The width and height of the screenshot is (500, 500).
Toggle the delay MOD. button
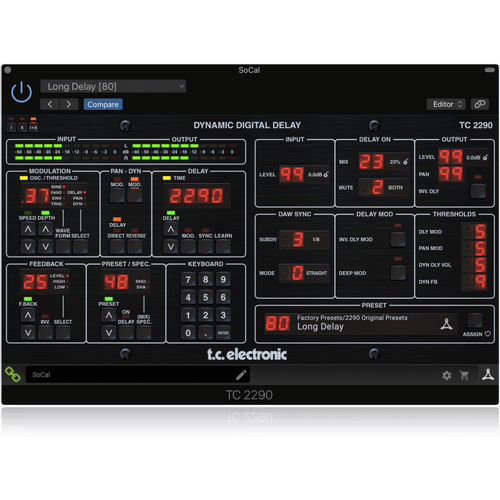[x=188, y=246]
